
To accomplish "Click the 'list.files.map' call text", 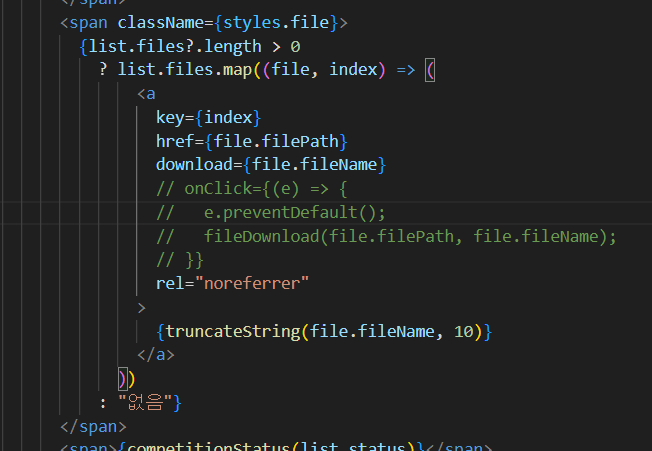I will [x=185, y=70].
